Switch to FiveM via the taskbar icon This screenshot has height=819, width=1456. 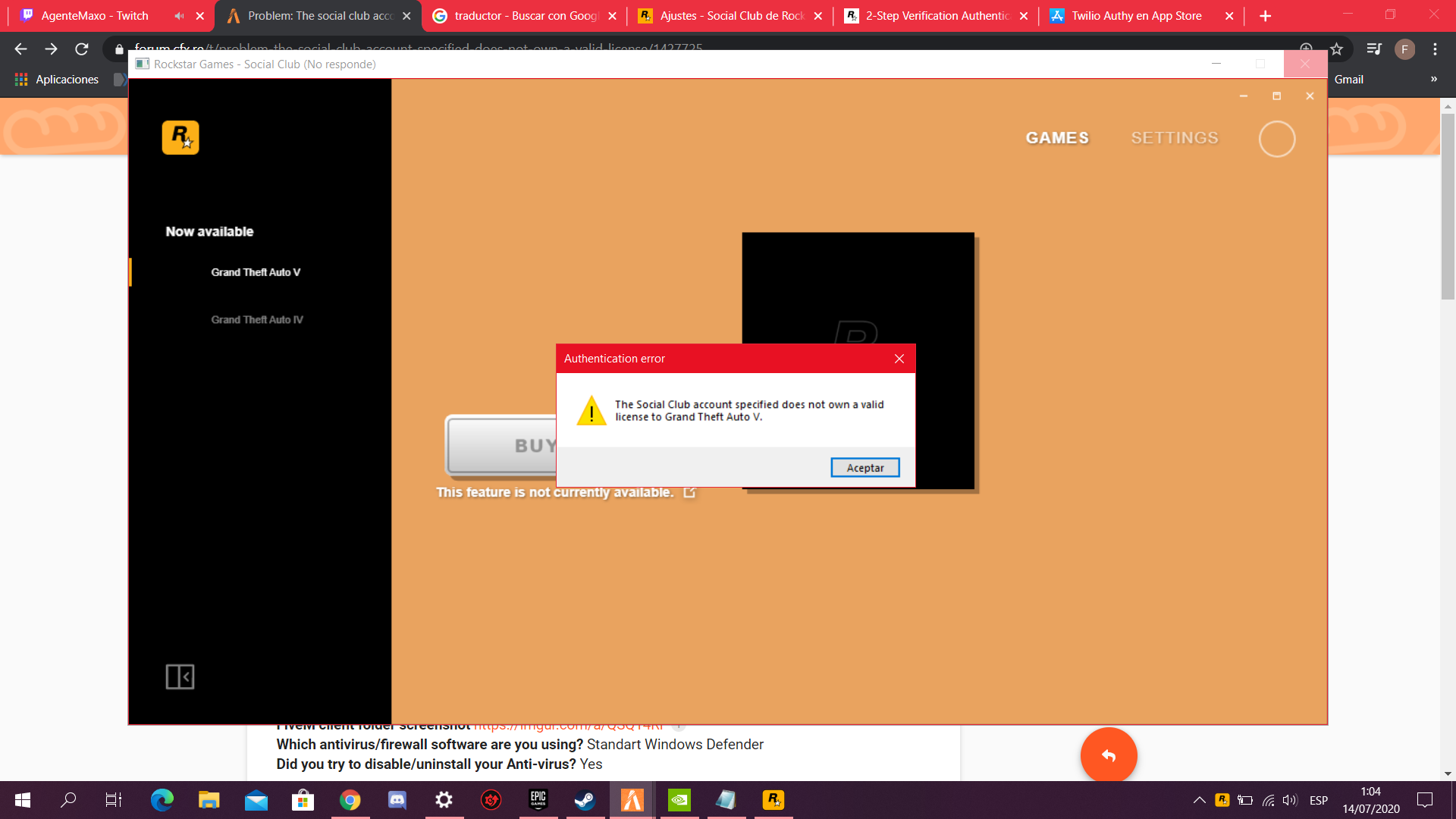click(x=632, y=800)
